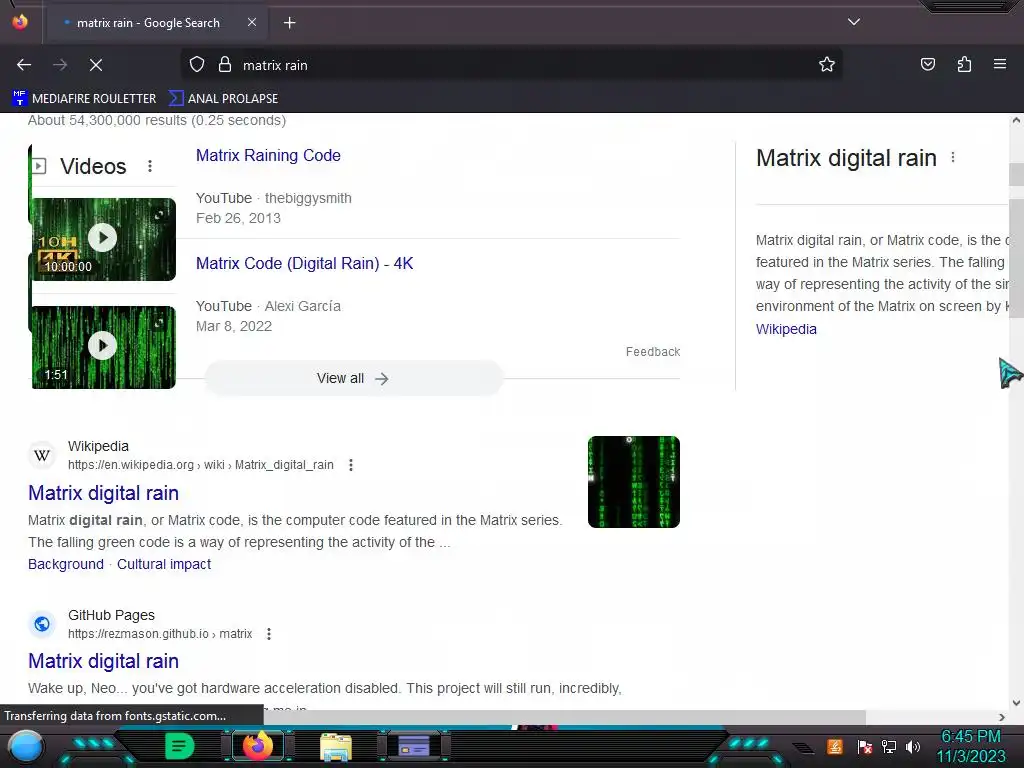1024x768 pixels.
Task: Open more options for Matrix digital rain panel
Action: [953, 157]
